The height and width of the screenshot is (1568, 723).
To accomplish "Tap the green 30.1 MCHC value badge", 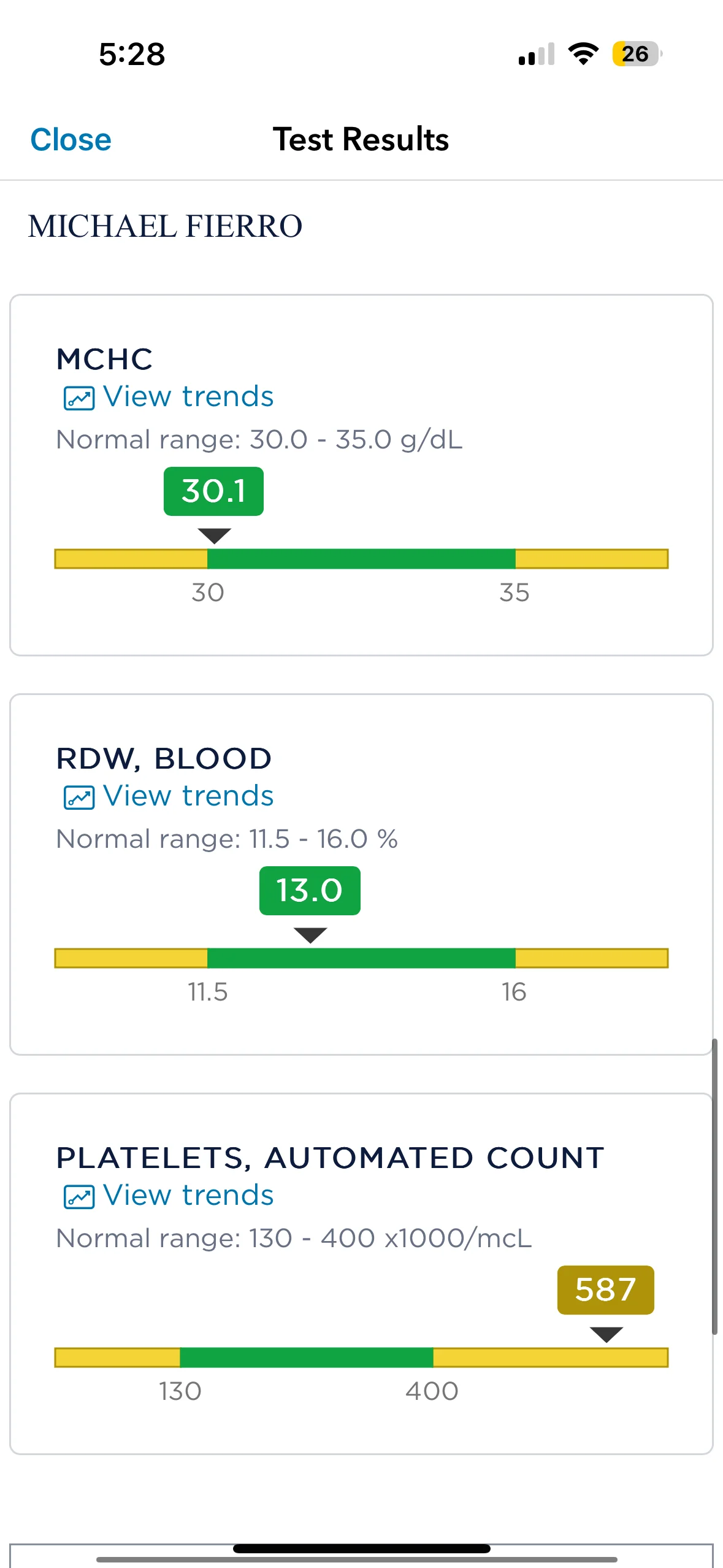I will coord(213,491).
